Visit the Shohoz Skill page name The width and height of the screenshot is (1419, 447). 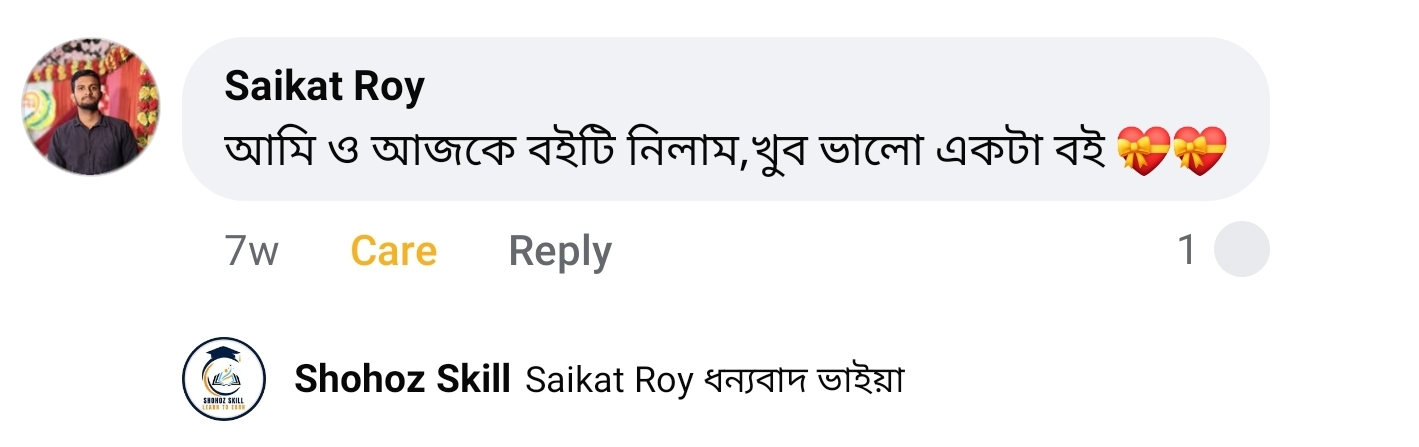point(402,380)
